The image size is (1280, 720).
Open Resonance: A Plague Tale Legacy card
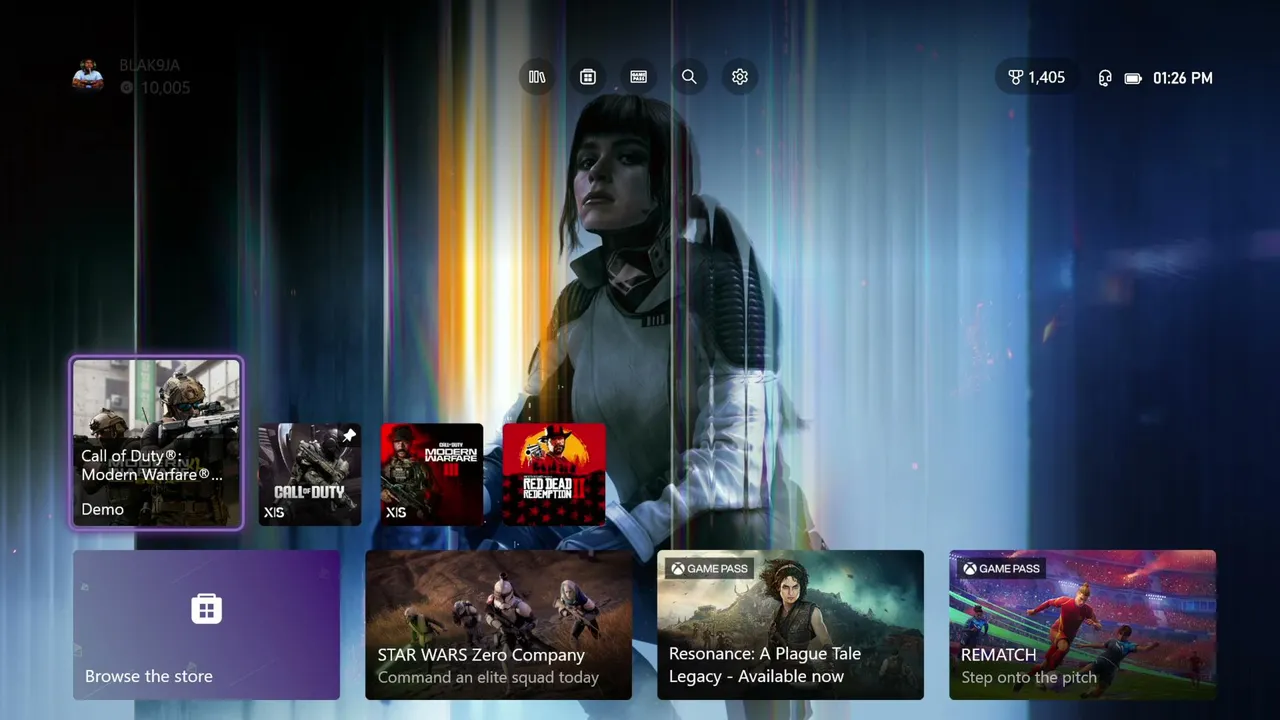[x=790, y=625]
